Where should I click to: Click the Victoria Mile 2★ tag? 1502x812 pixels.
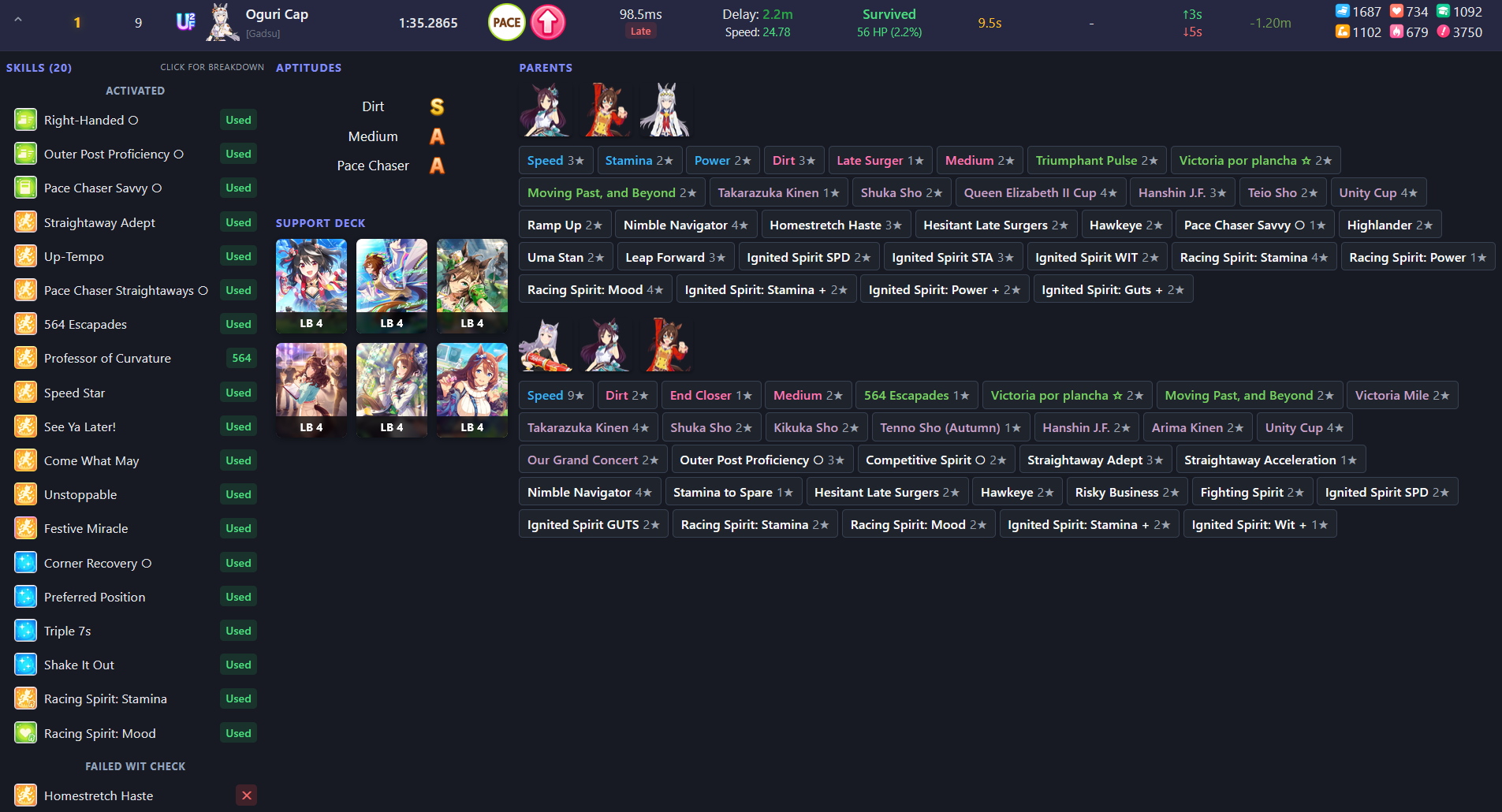[x=1403, y=395]
